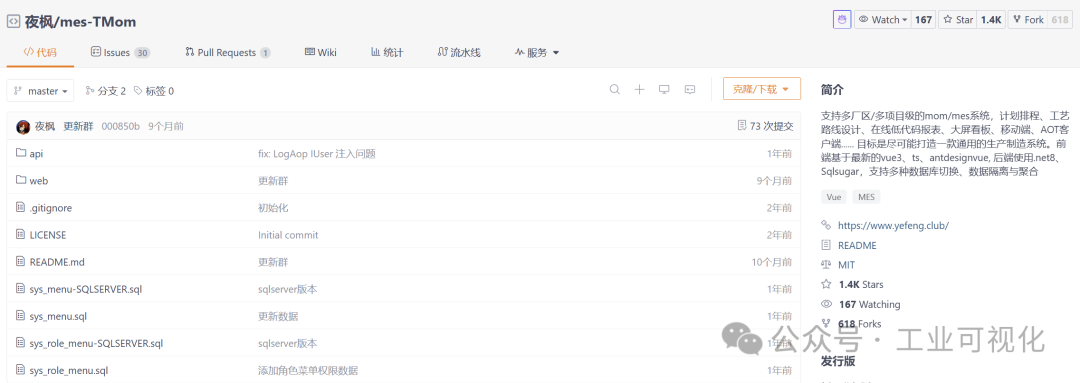The image size is (1080, 383).
Task: Click the file icon for README.md
Action: pos(20,262)
